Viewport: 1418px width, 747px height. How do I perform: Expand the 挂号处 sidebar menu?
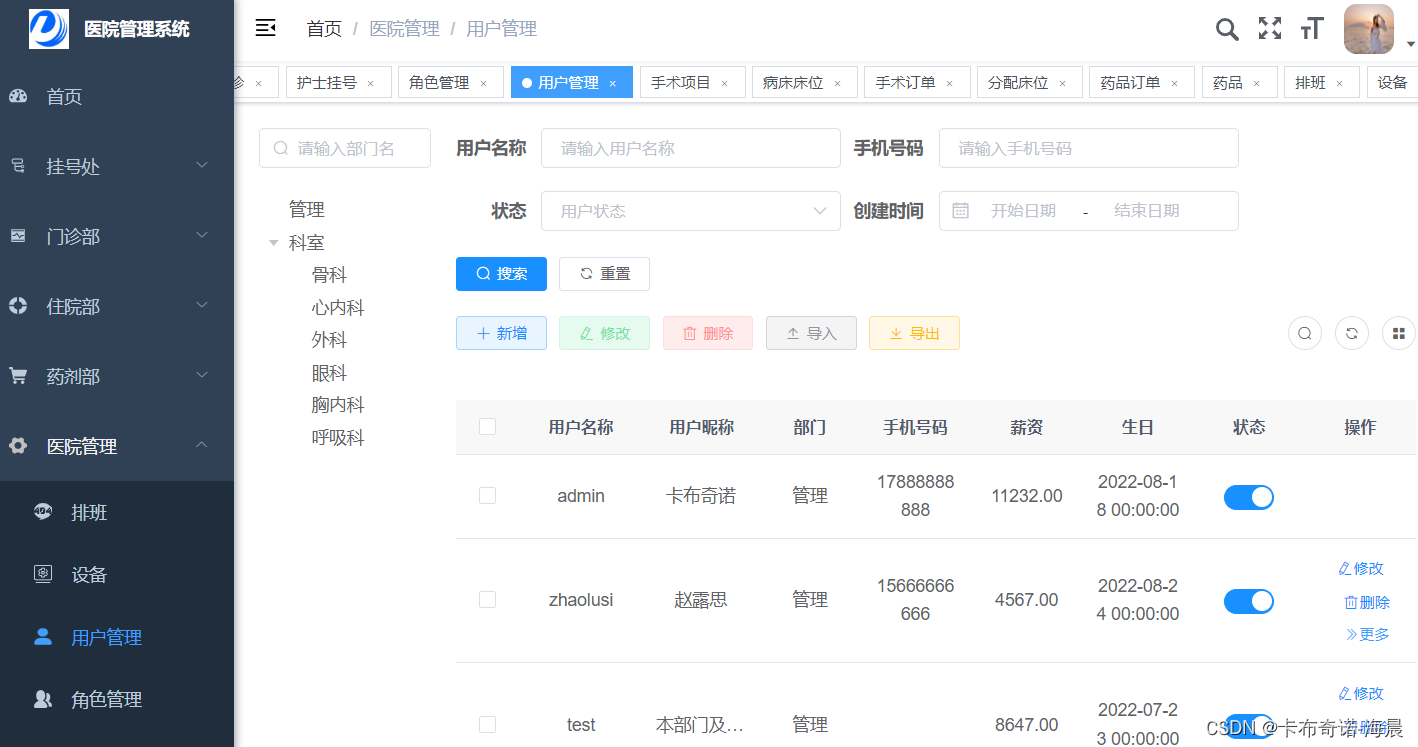pyautogui.click(x=117, y=166)
